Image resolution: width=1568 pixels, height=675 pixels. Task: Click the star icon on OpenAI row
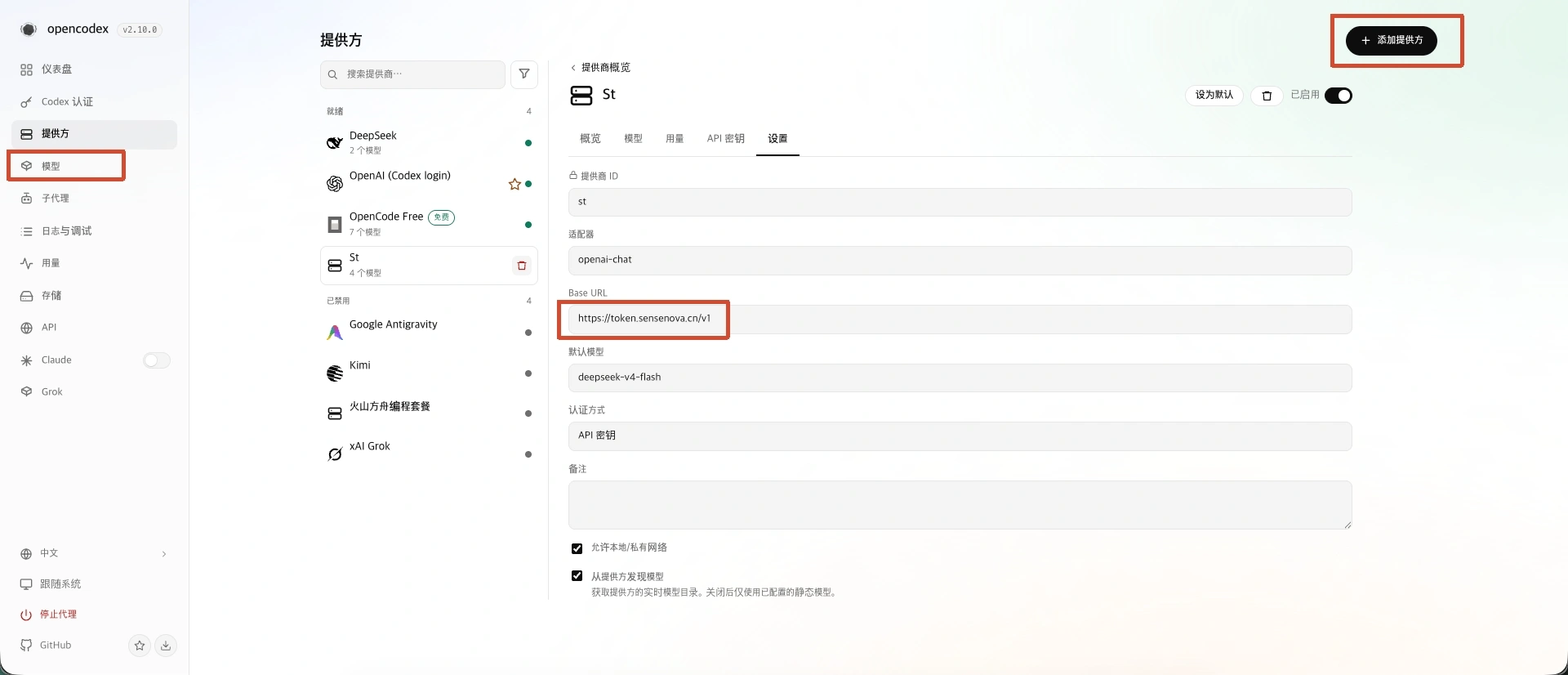(514, 185)
